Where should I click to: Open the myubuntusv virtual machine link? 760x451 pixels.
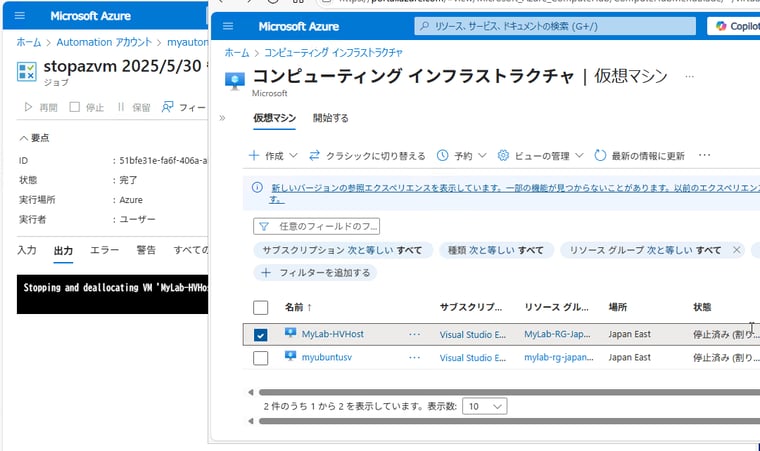tap(327, 357)
